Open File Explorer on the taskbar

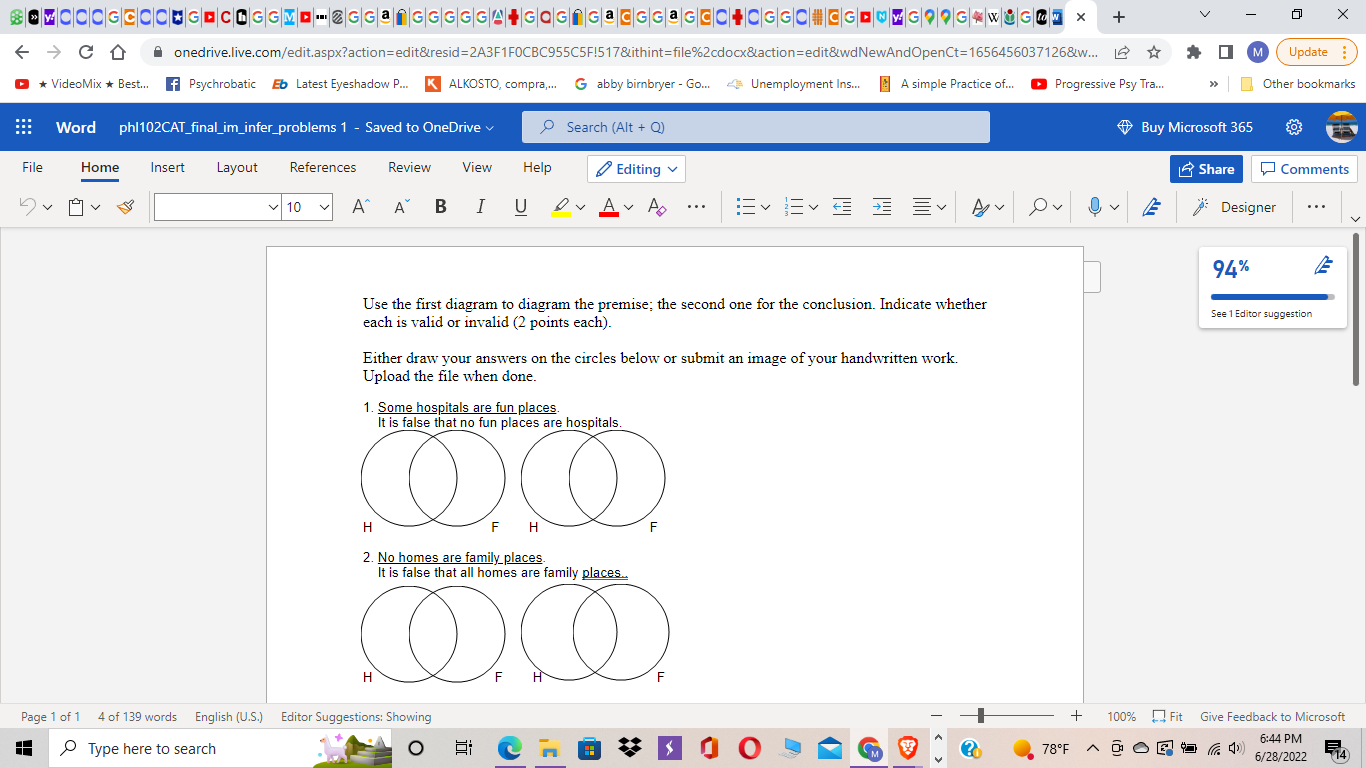click(549, 748)
